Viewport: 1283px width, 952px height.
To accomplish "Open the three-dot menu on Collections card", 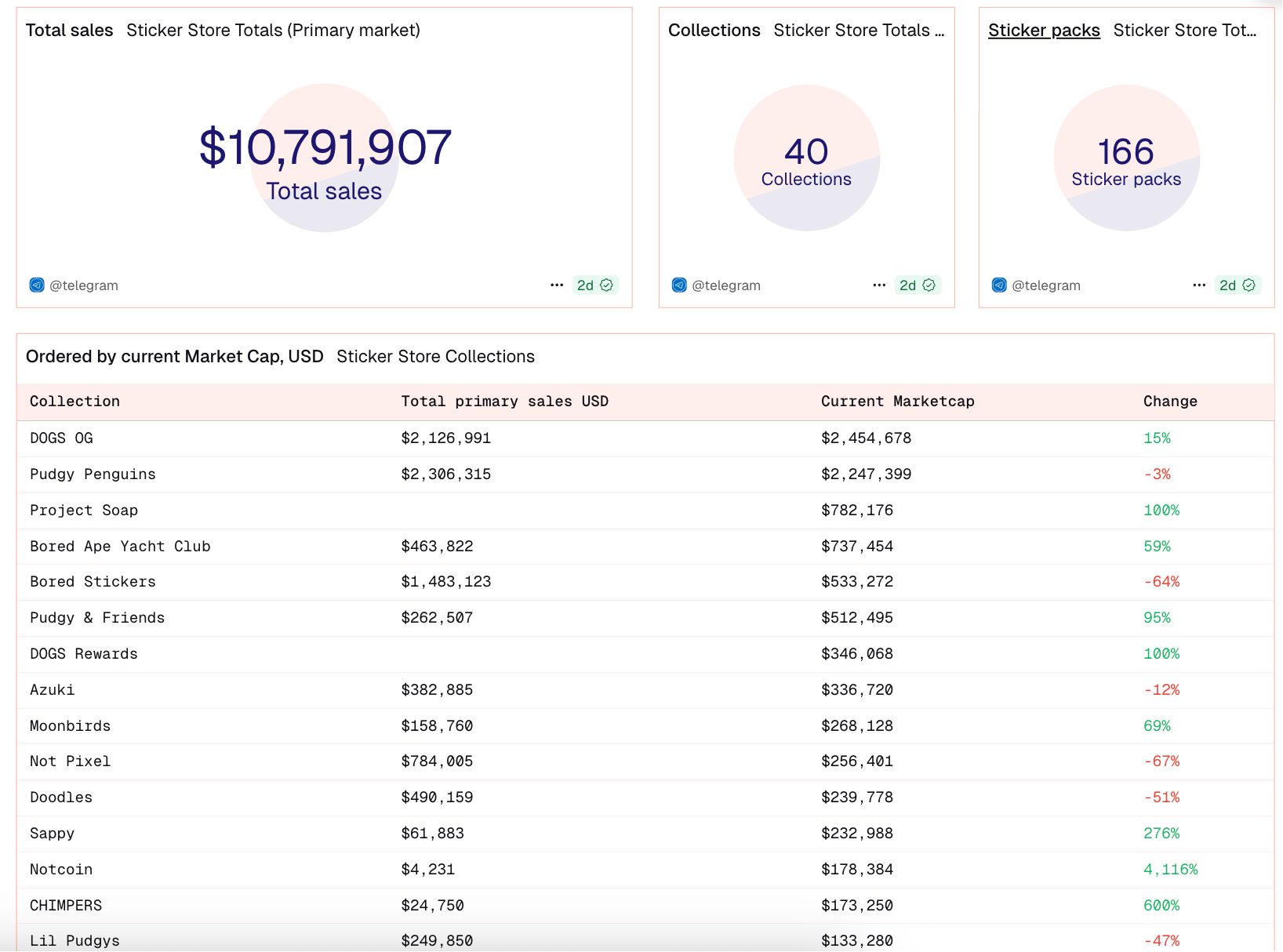I will 879,285.
